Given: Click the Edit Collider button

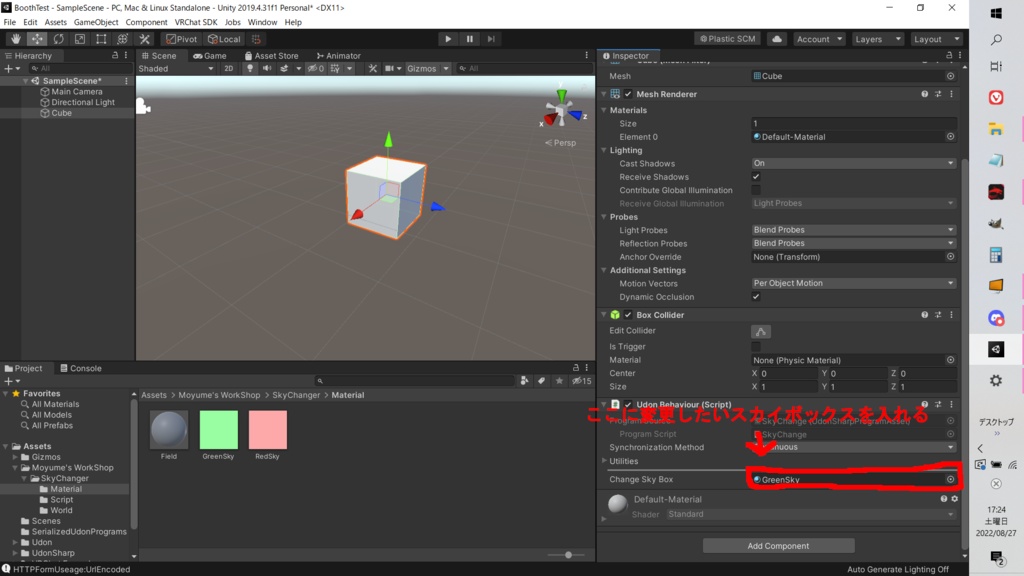Looking at the screenshot, I should (761, 331).
